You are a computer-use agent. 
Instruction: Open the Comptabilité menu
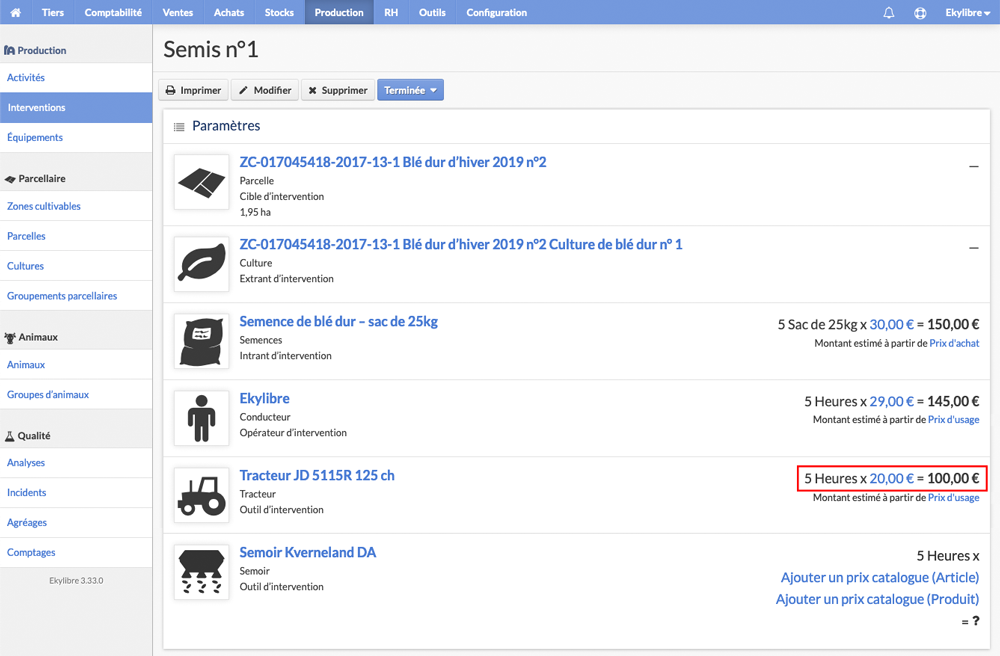point(113,12)
